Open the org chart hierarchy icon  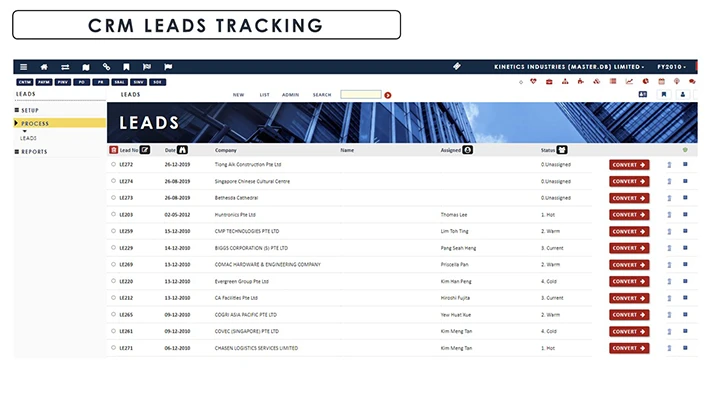tap(565, 81)
